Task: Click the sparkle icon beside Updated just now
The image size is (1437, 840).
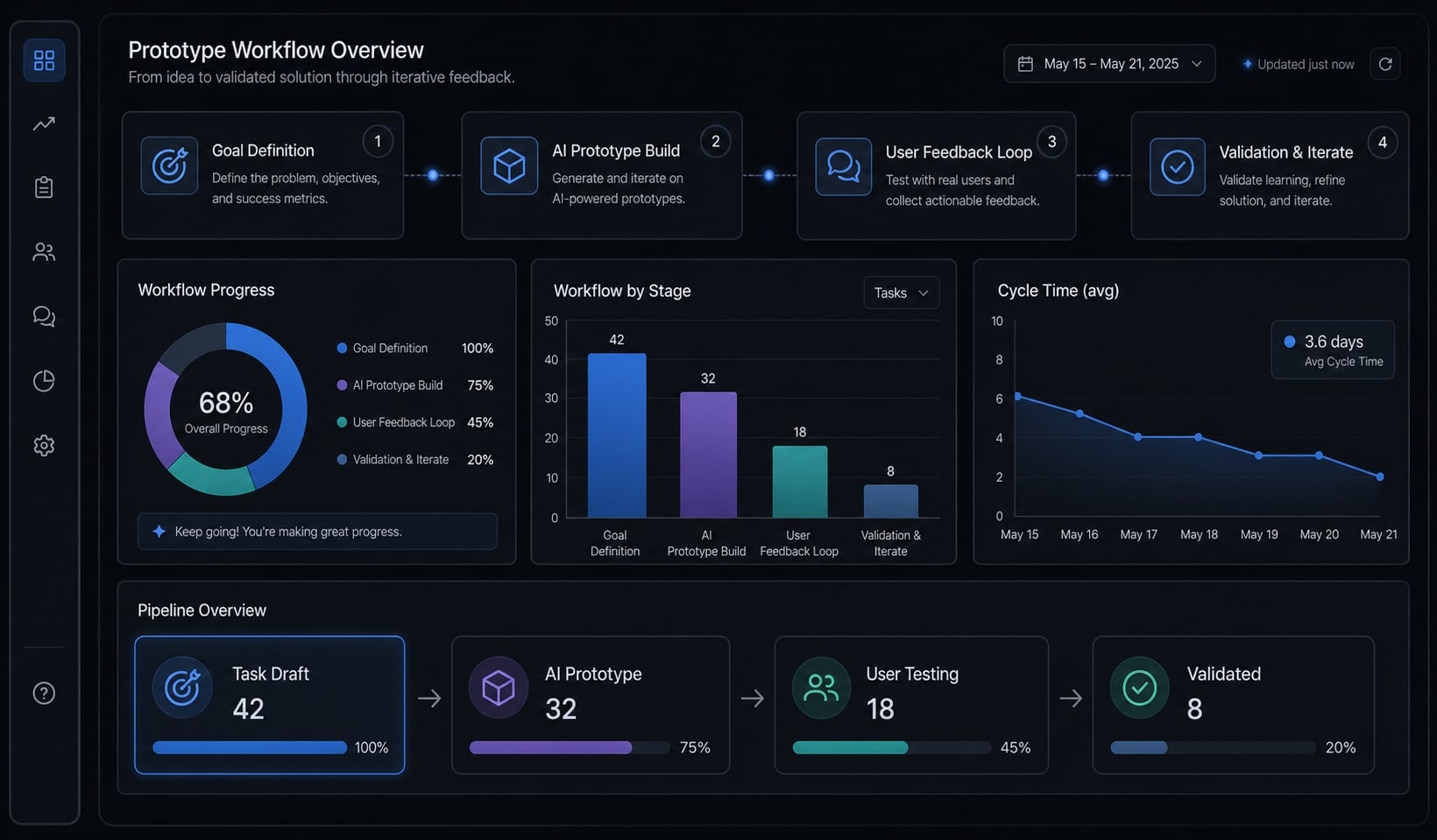Action: 1247,64
